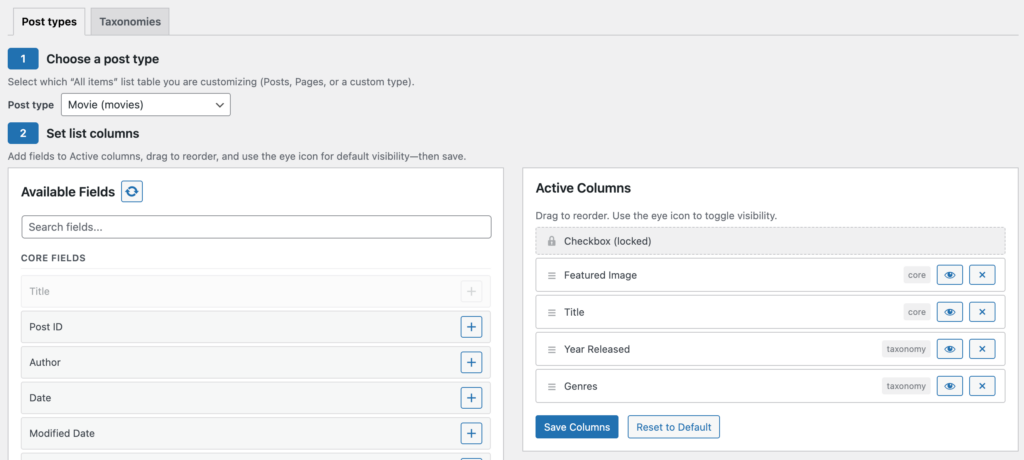The image size is (1024, 460).
Task: Toggle visibility of Featured Image column
Action: [x=950, y=275]
